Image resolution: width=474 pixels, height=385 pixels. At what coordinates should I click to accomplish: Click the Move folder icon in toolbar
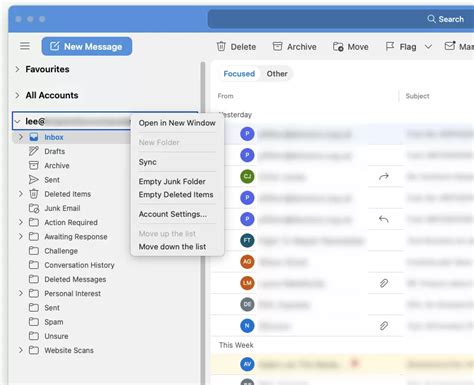[x=338, y=47]
